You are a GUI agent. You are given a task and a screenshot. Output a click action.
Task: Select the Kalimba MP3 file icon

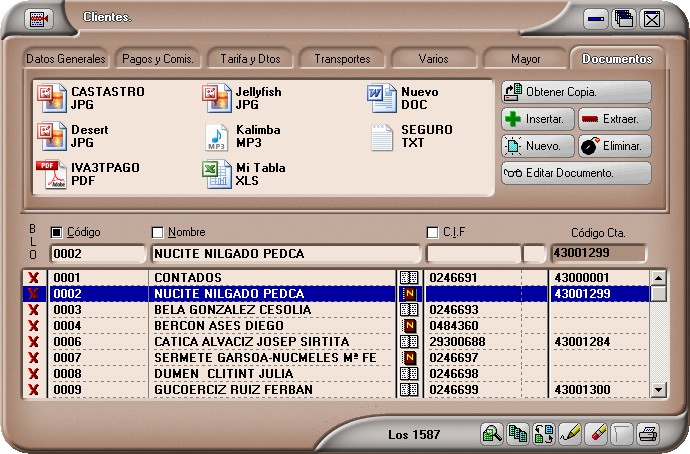pyautogui.click(x=217, y=136)
